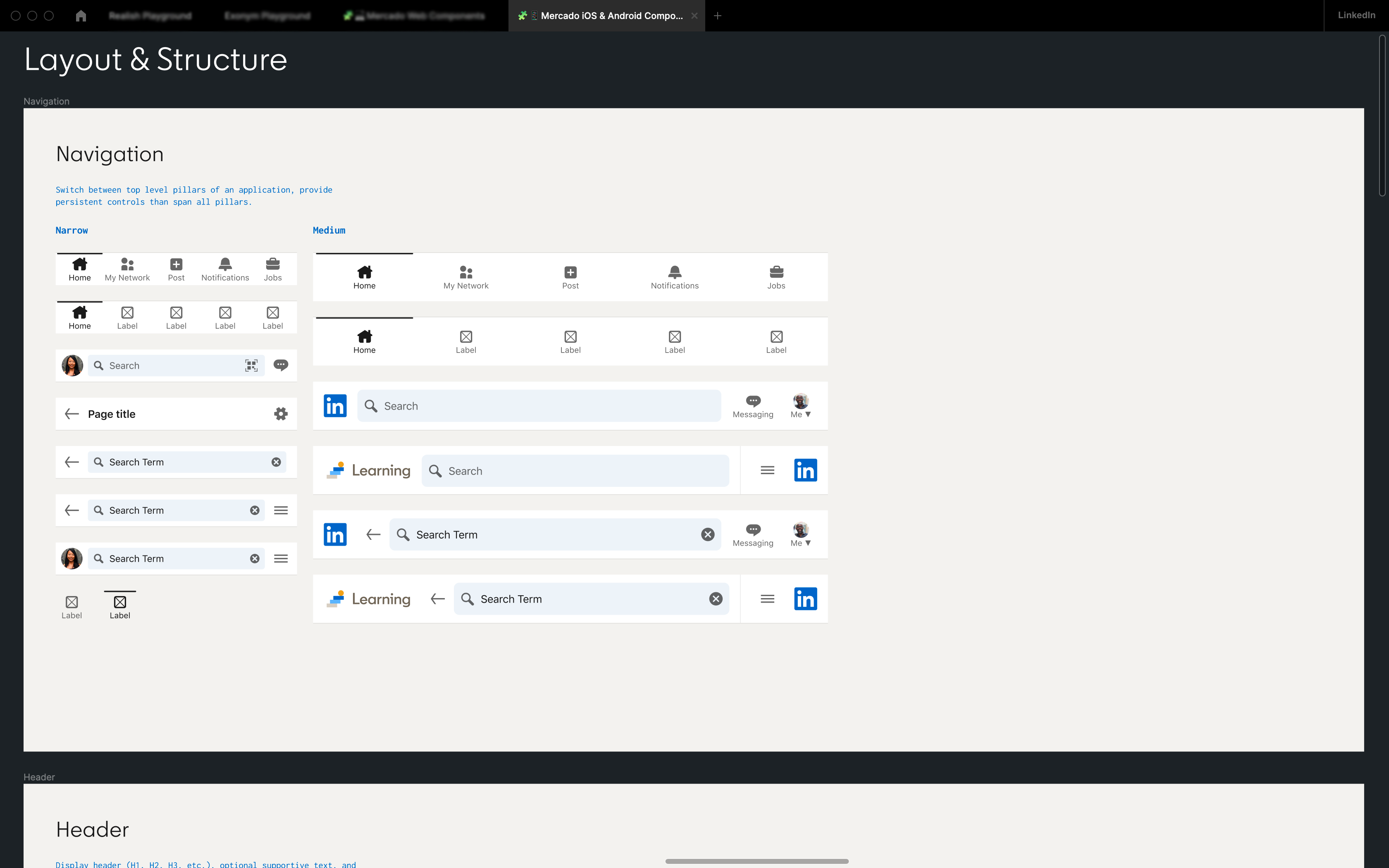This screenshot has width=1389, height=868.
Task: Click the back arrow next to Page title
Action: coord(72,414)
